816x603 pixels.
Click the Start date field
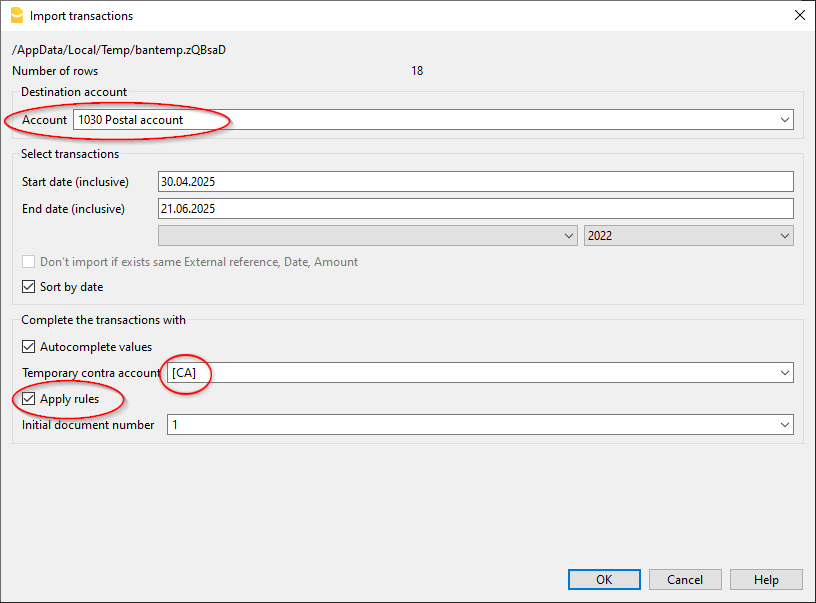point(475,181)
